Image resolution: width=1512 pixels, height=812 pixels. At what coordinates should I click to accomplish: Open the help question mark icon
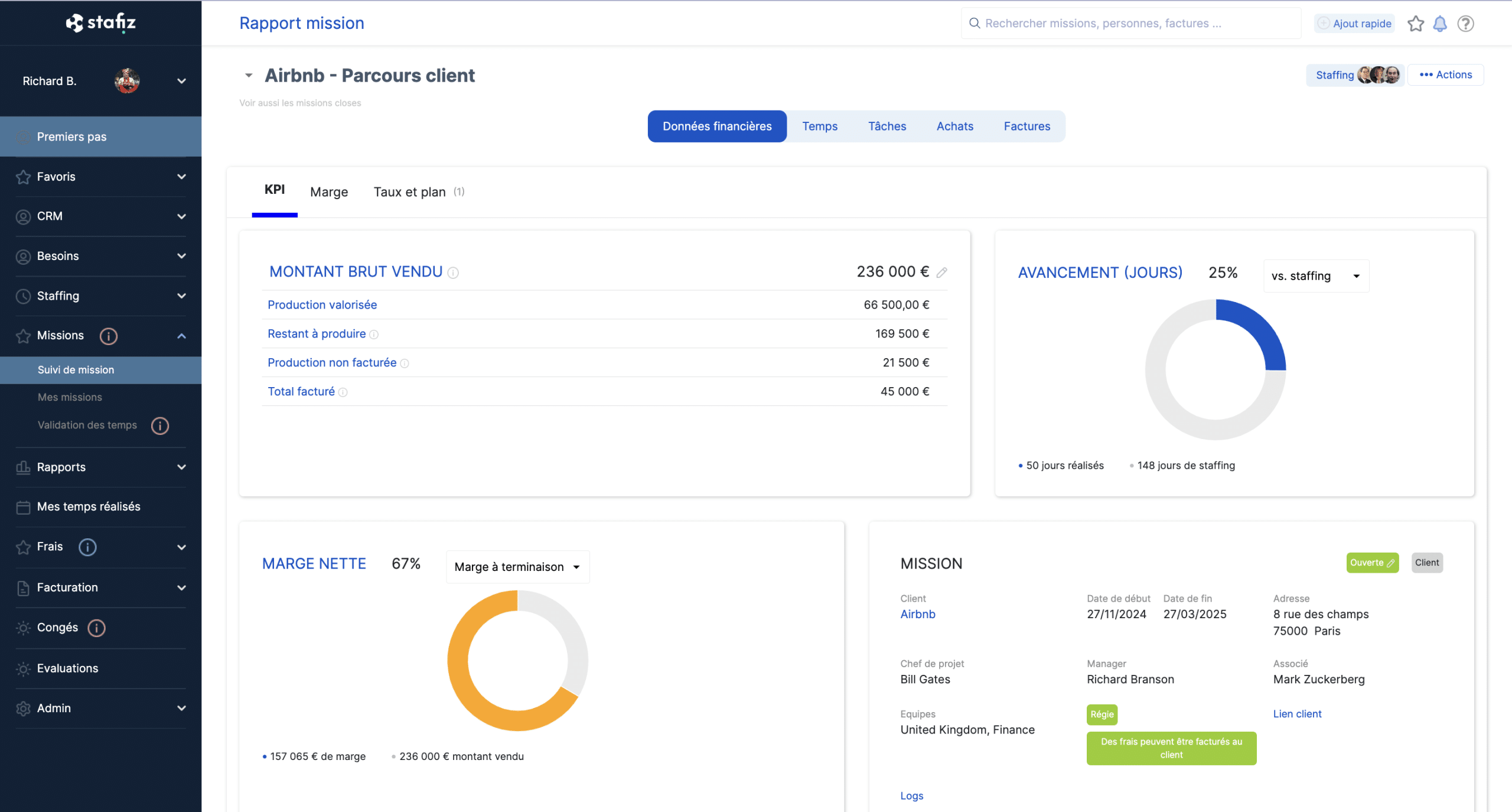(1465, 24)
